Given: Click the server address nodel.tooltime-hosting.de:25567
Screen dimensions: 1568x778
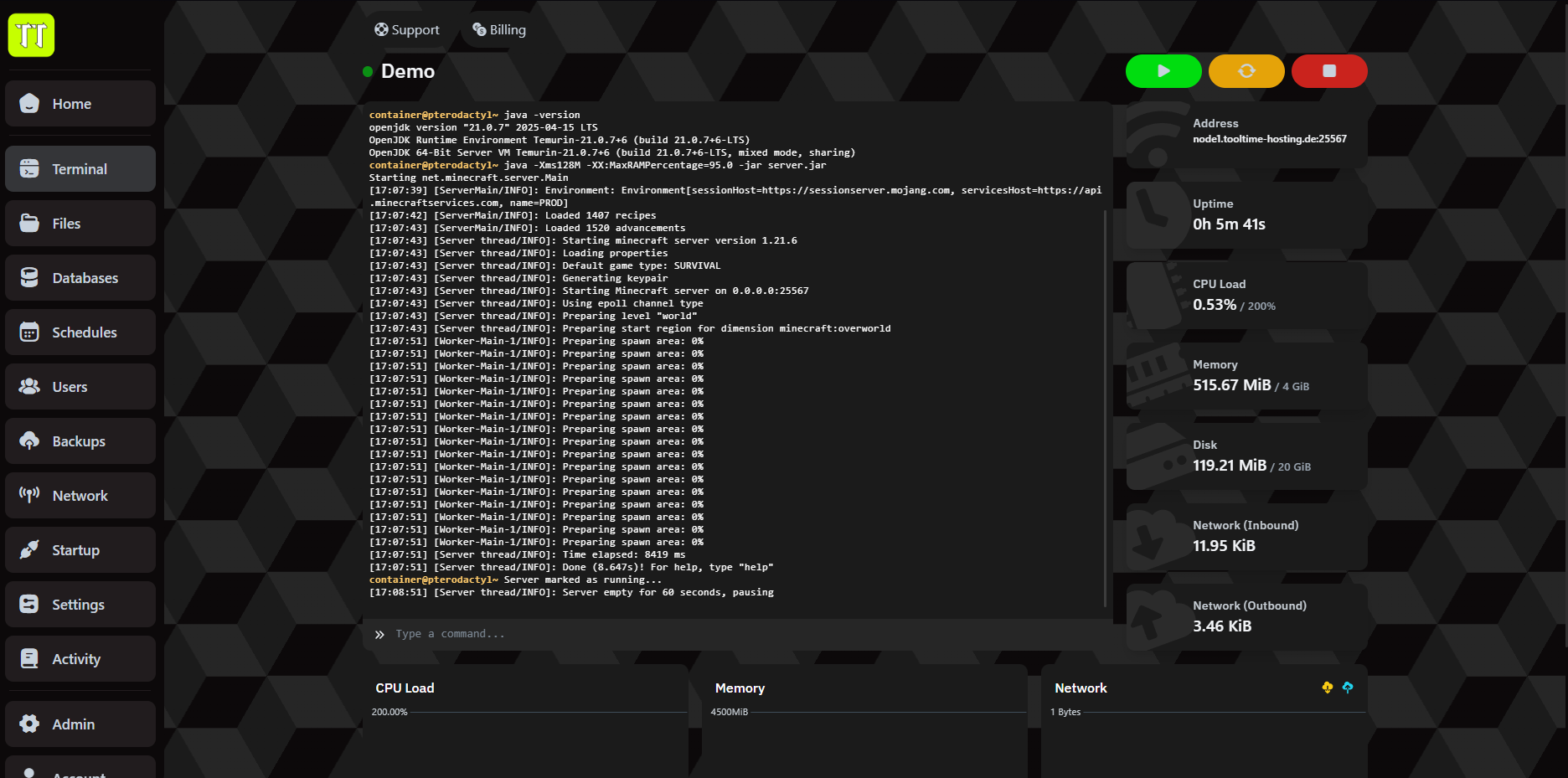Looking at the screenshot, I should [x=1270, y=139].
